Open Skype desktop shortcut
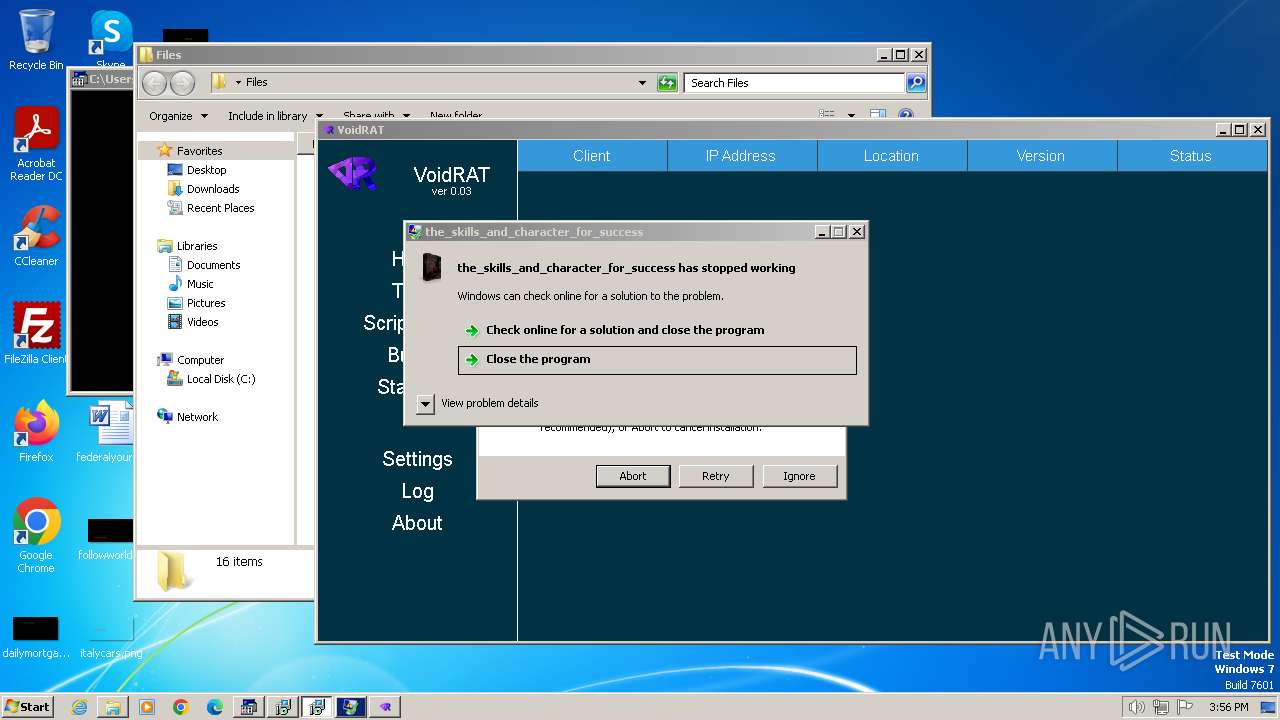1280x720 pixels. pyautogui.click(x=111, y=40)
